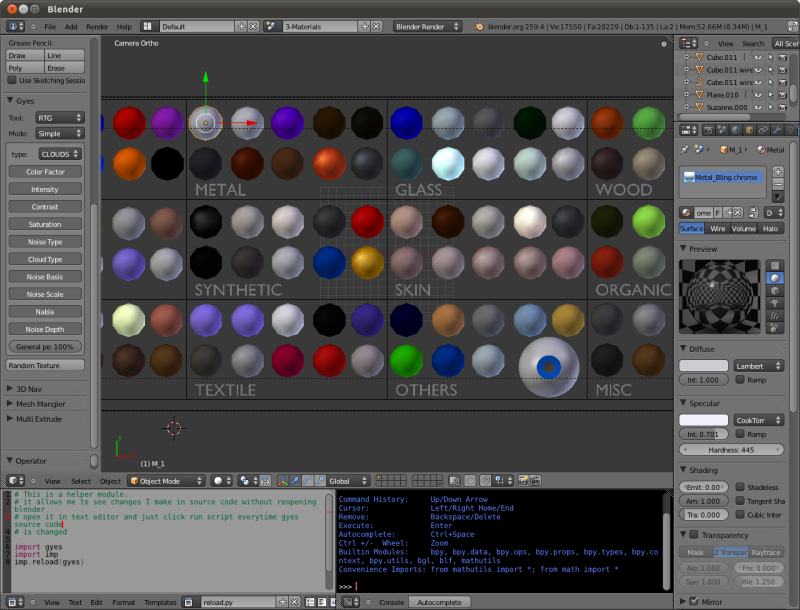Open World properties tab globe icon
Screen dimensions: 800x610
tap(736, 130)
